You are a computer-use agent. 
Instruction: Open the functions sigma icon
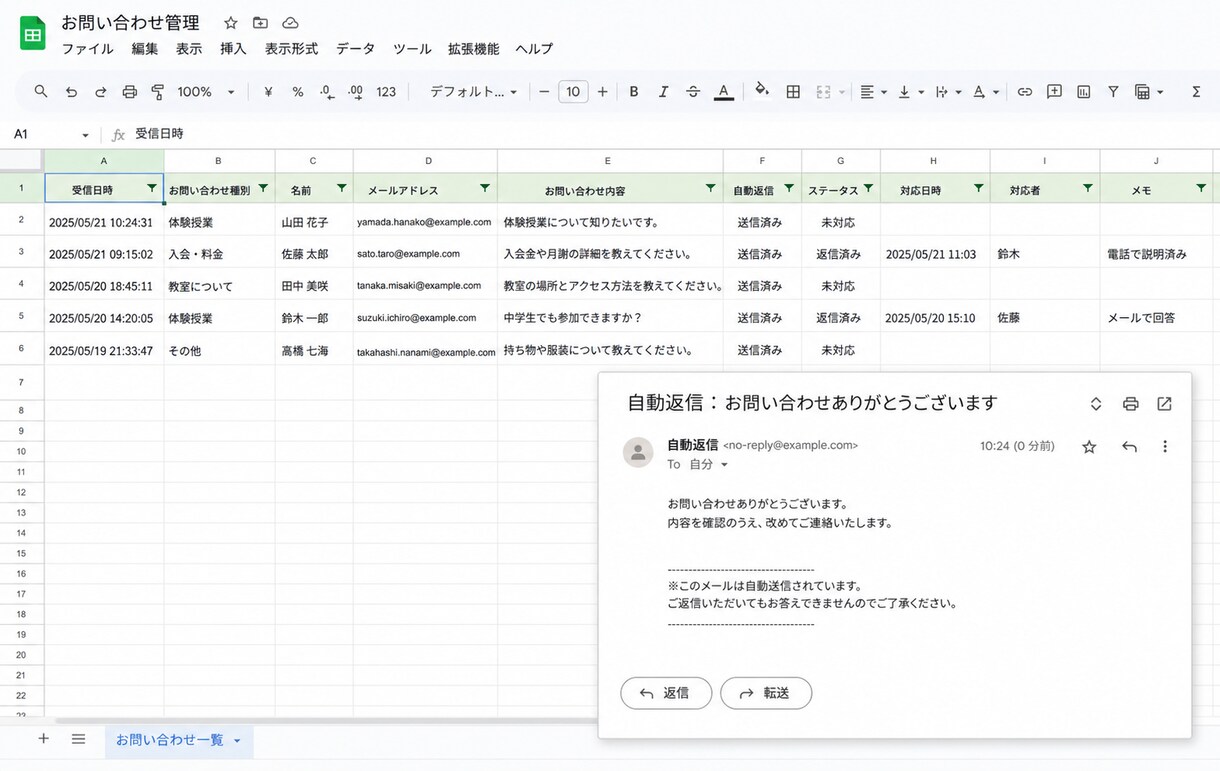click(x=1196, y=91)
